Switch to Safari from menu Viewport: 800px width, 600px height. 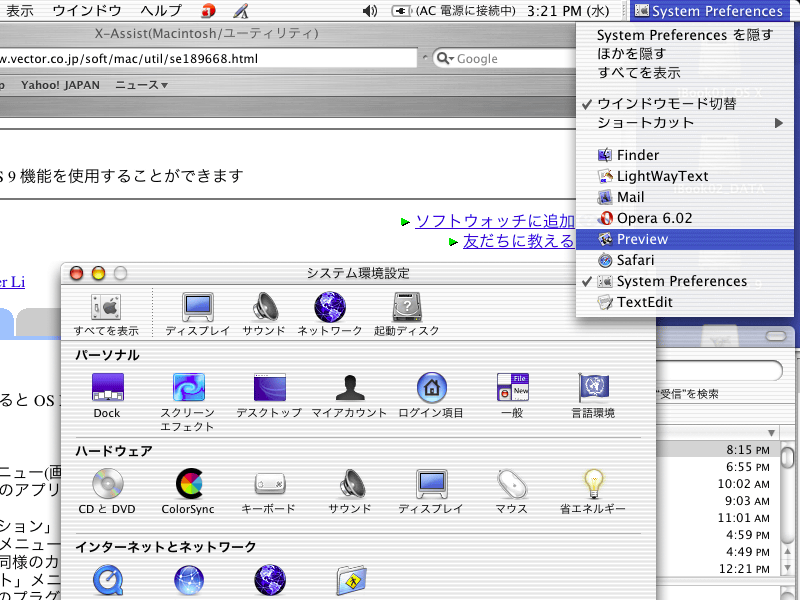685,260
